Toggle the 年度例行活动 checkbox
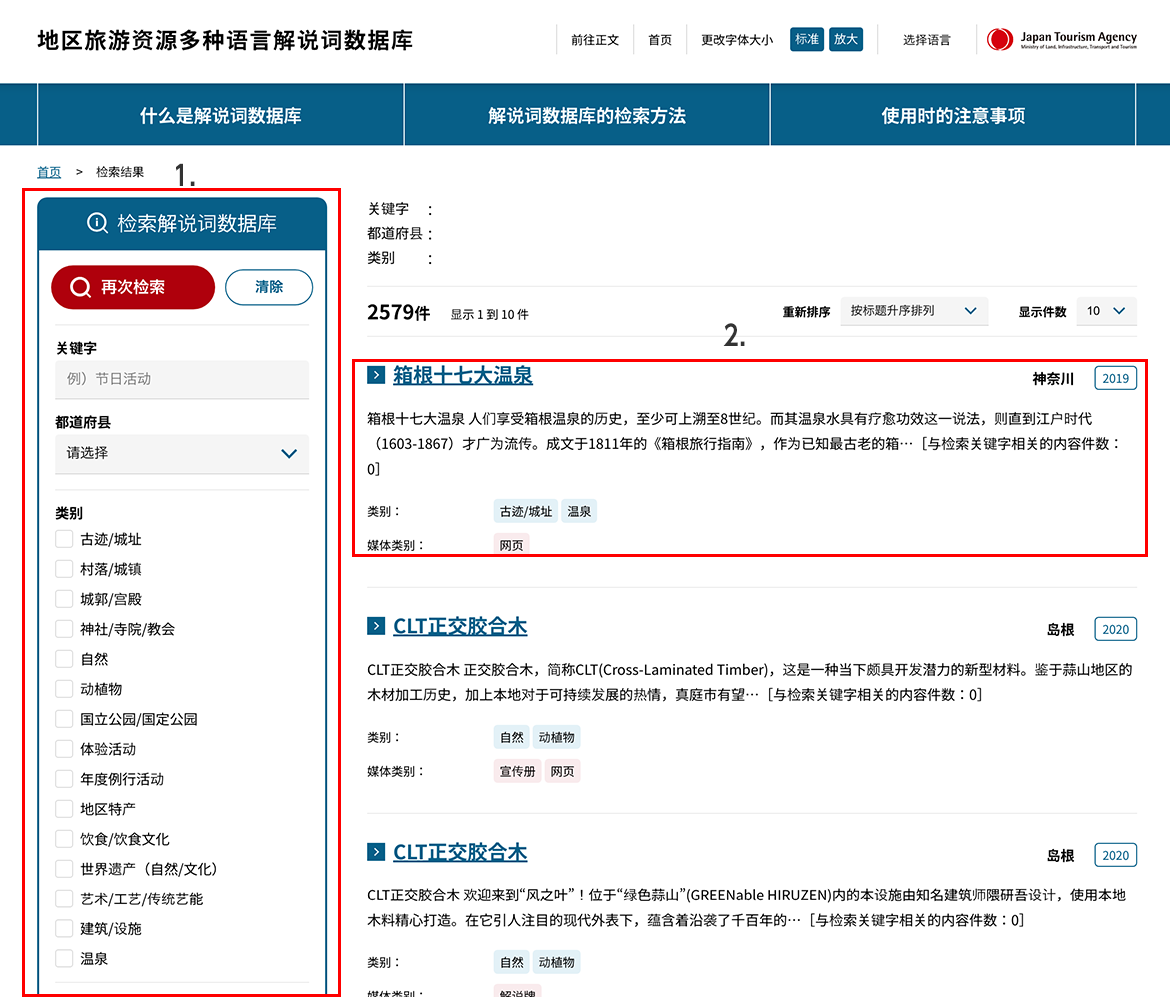Viewport: 1170px width, 997px height. point(64,778)
